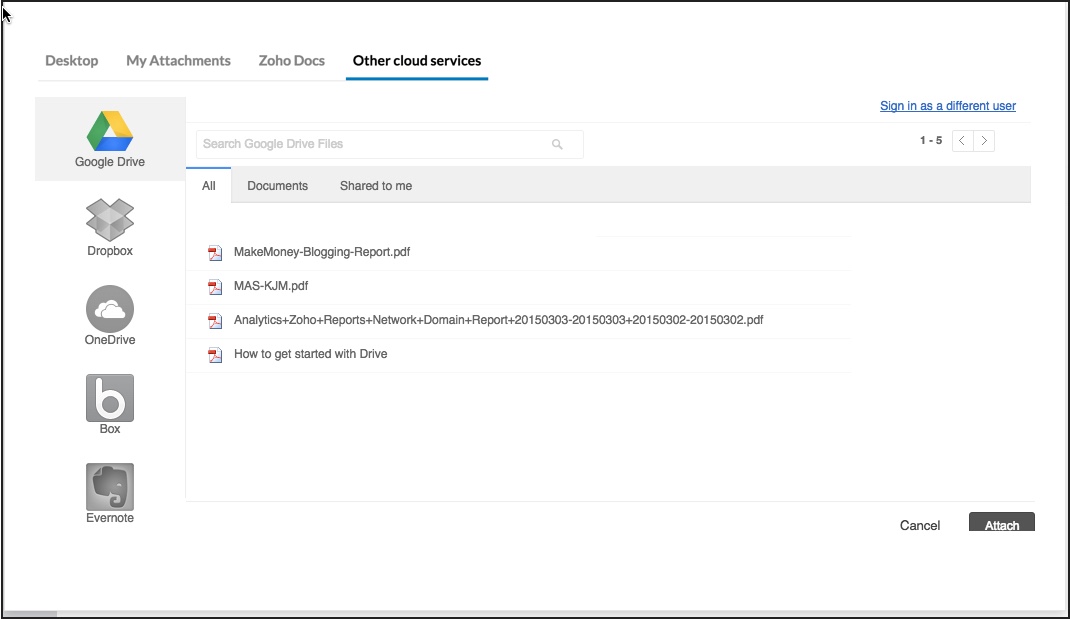Viewport: 1070px width, 619px height.
Task: Go to next page of files
Action: 984,141
